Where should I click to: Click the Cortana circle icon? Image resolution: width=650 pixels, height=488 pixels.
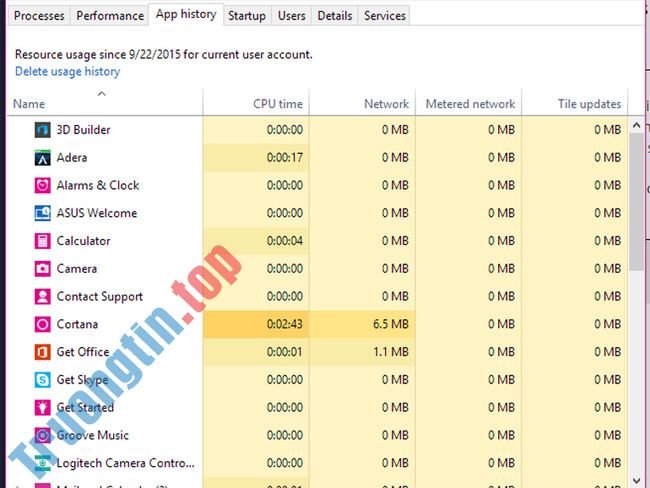pyautogui.click(x=42, y=324)
